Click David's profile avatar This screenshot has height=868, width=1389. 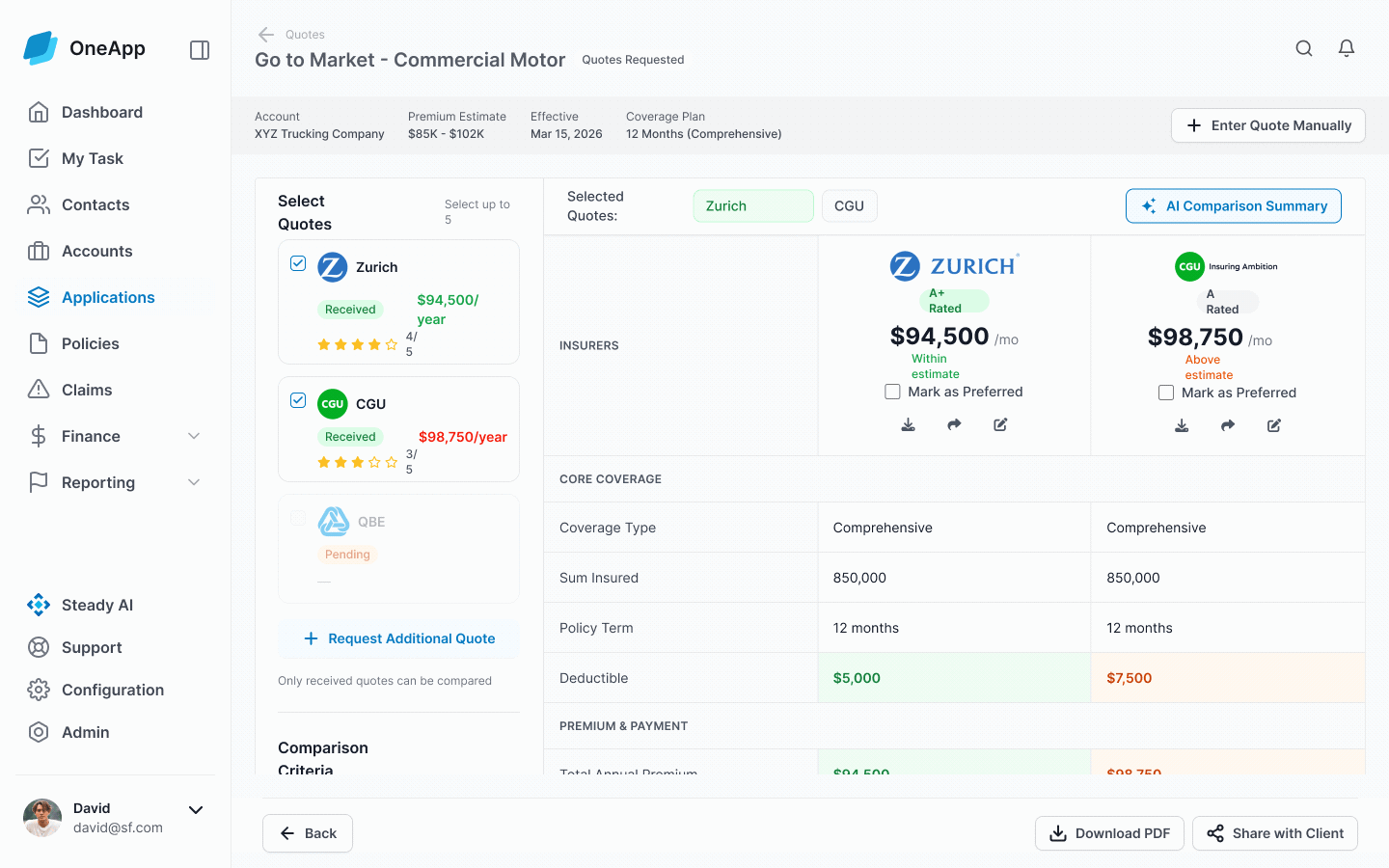[x=42, y=818]
